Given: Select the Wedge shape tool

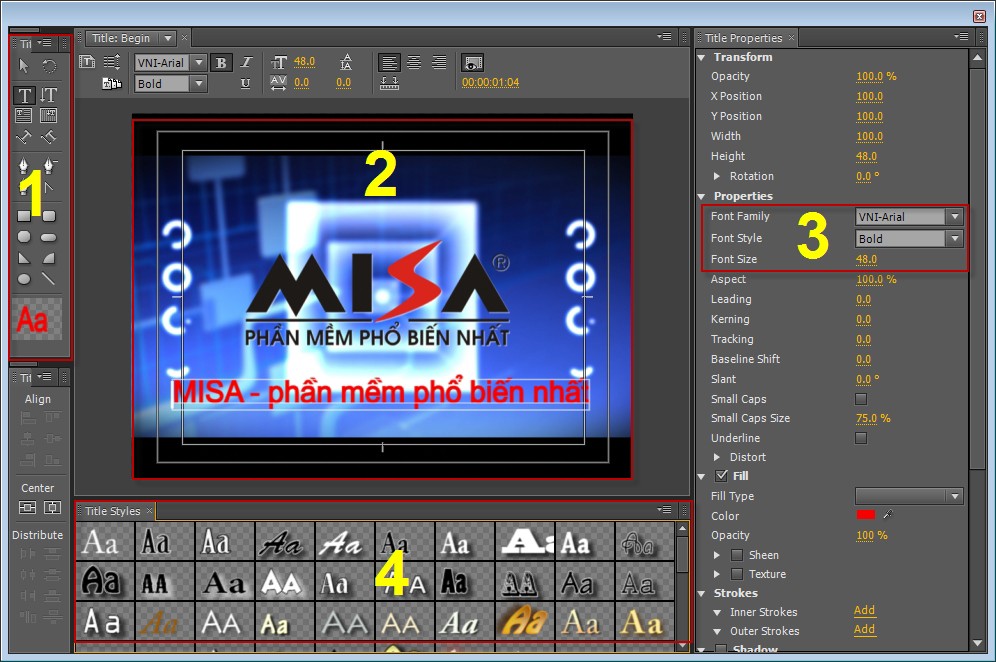Looking at the screenshot, I should pos(24,258).
